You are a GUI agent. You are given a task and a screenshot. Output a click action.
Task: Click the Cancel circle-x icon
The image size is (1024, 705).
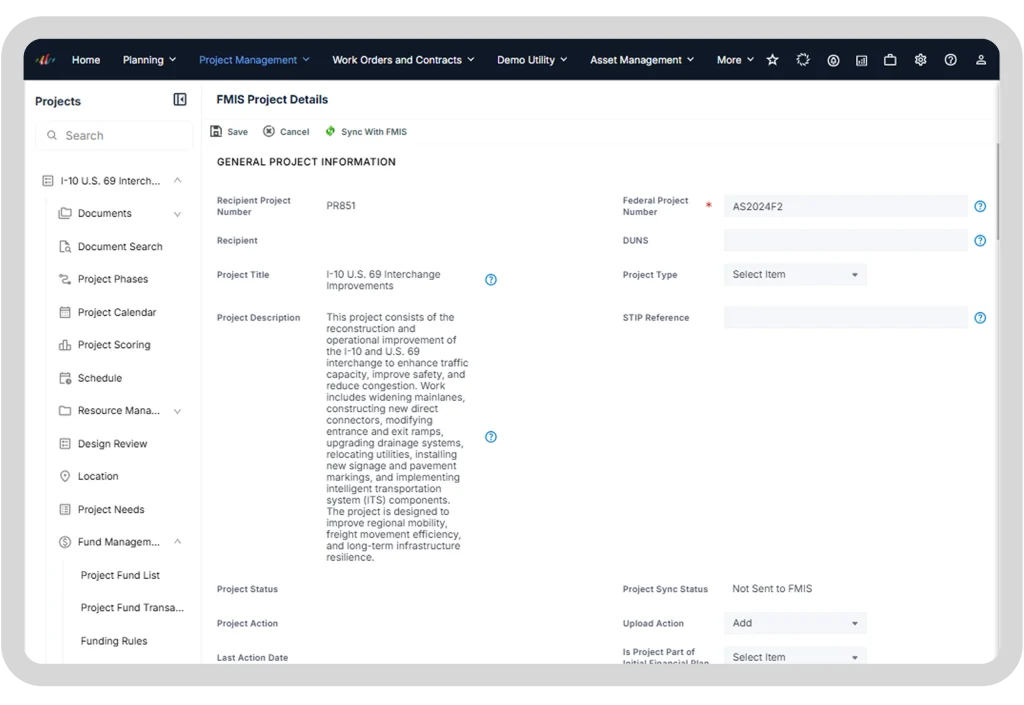pos(268,131)
